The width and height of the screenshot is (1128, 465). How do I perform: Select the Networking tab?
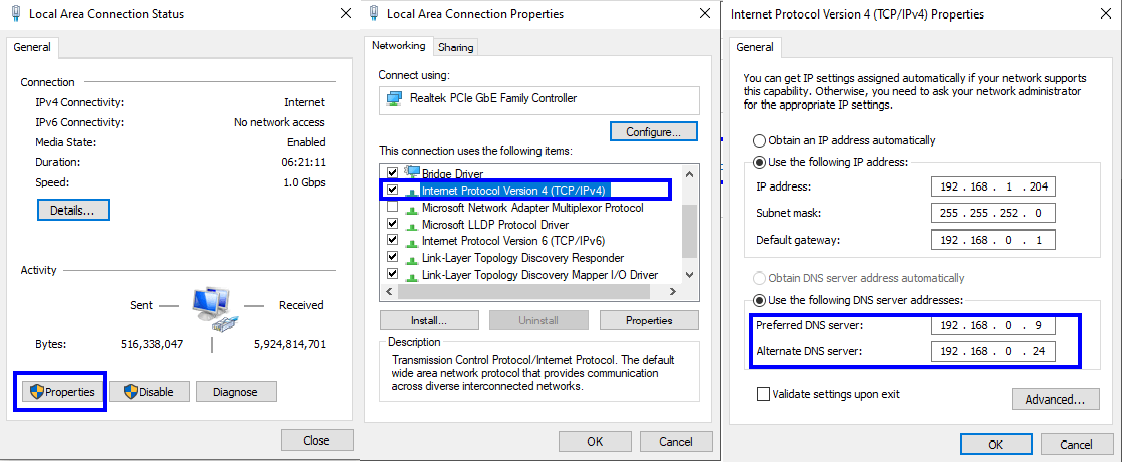click(x=399, y=45)
